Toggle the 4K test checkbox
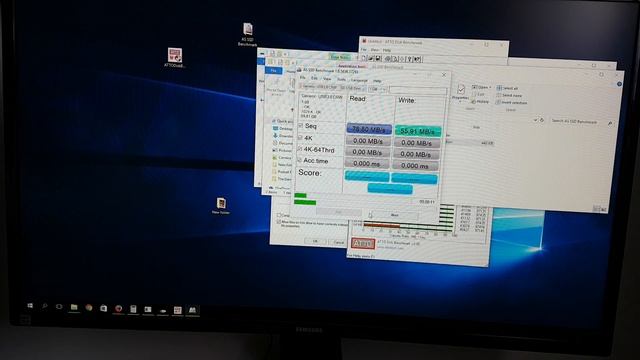The width and height of the screenshot is (640, 360). 300,138
